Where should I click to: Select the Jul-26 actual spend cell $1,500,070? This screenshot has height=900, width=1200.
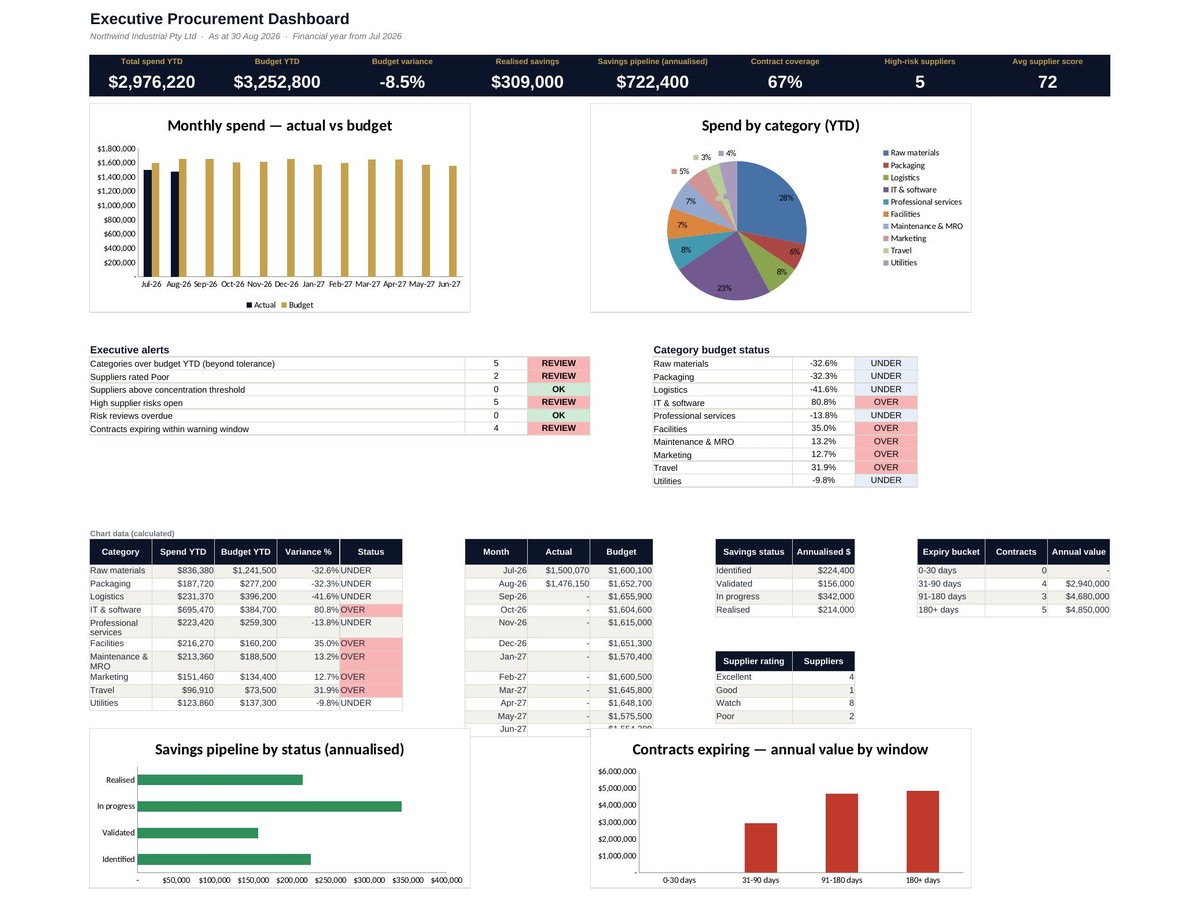(x=559, y=571)
